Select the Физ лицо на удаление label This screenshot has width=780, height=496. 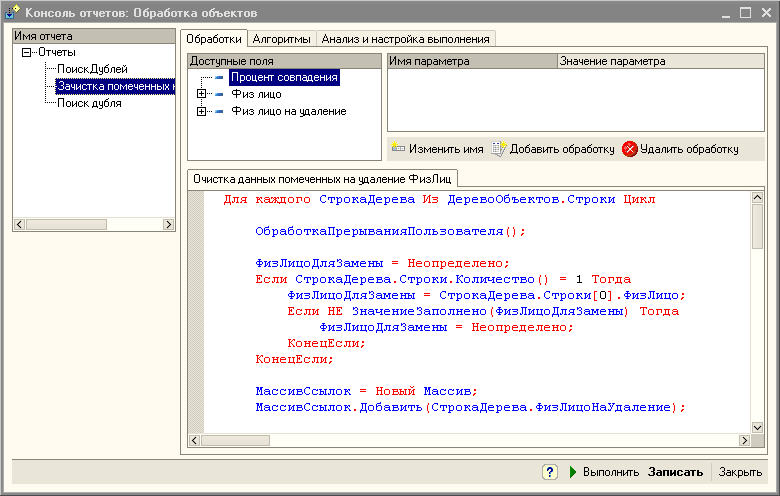click(x=289, y=111)
